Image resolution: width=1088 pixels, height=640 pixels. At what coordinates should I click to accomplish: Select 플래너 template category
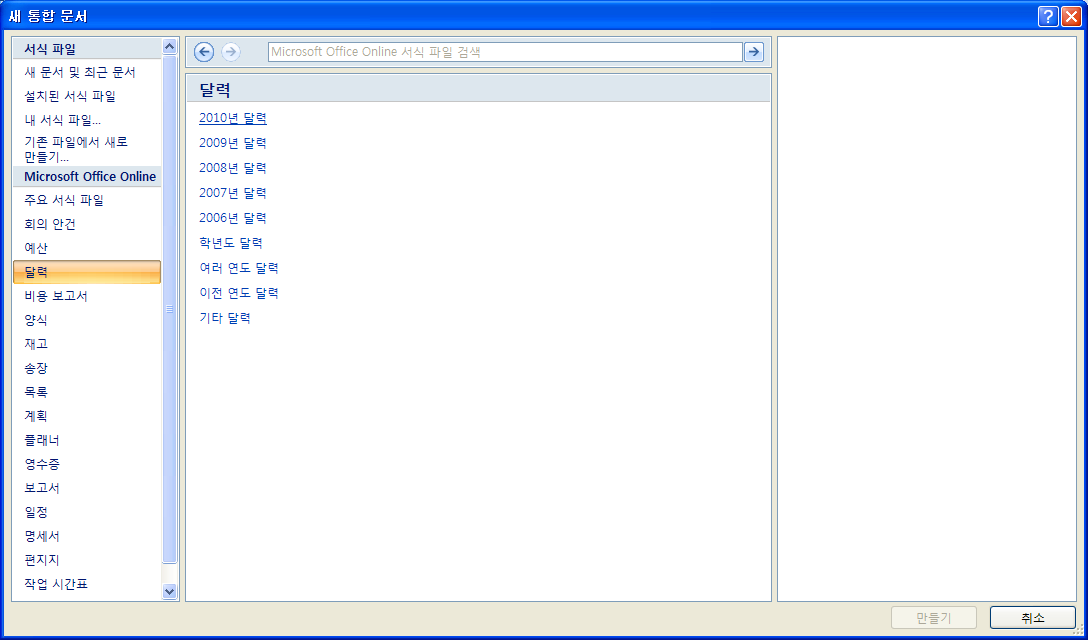(87, 440)
